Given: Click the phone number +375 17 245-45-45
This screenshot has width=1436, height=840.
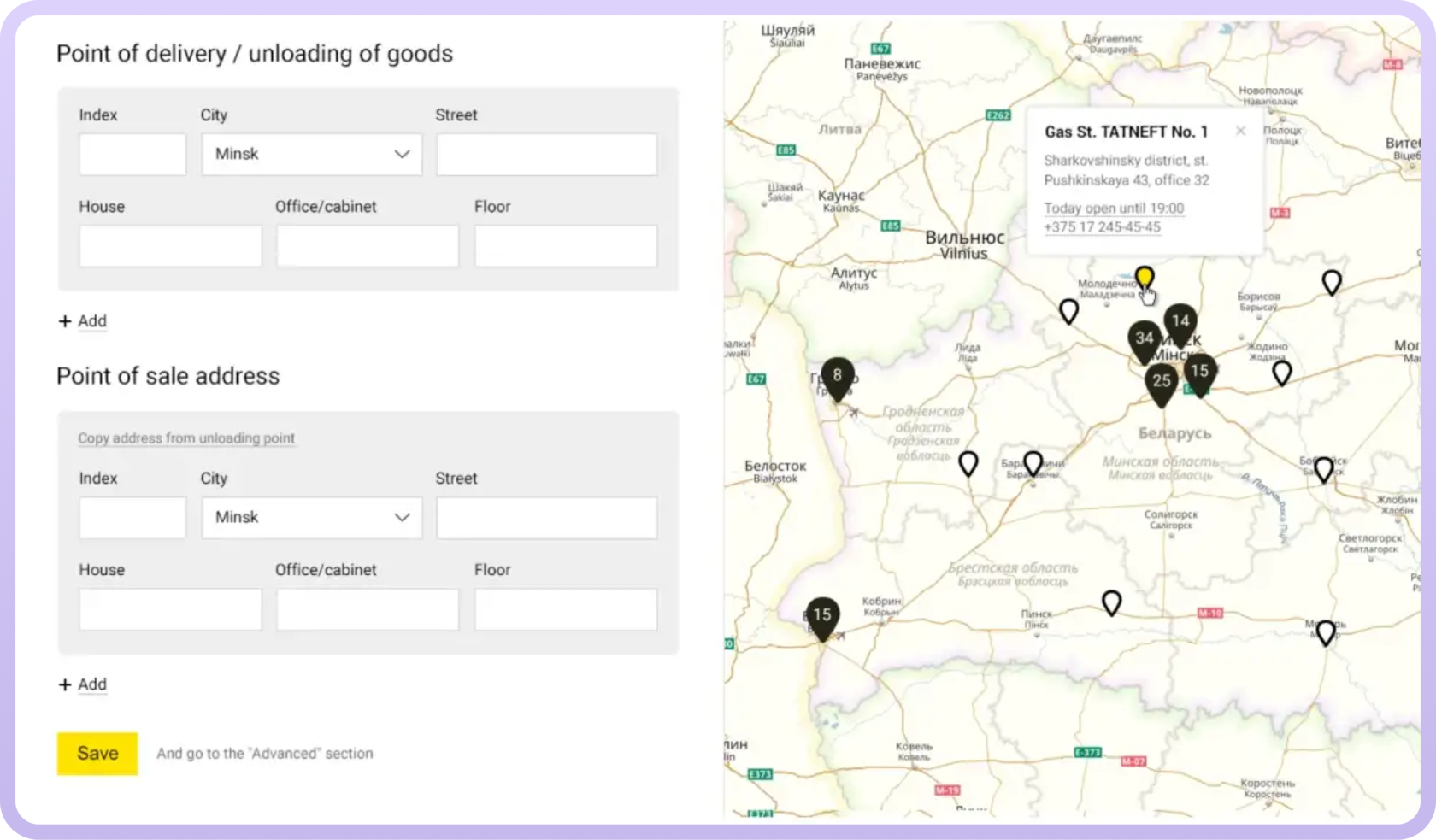Looking at the screenshot, I should point(1102,227).
